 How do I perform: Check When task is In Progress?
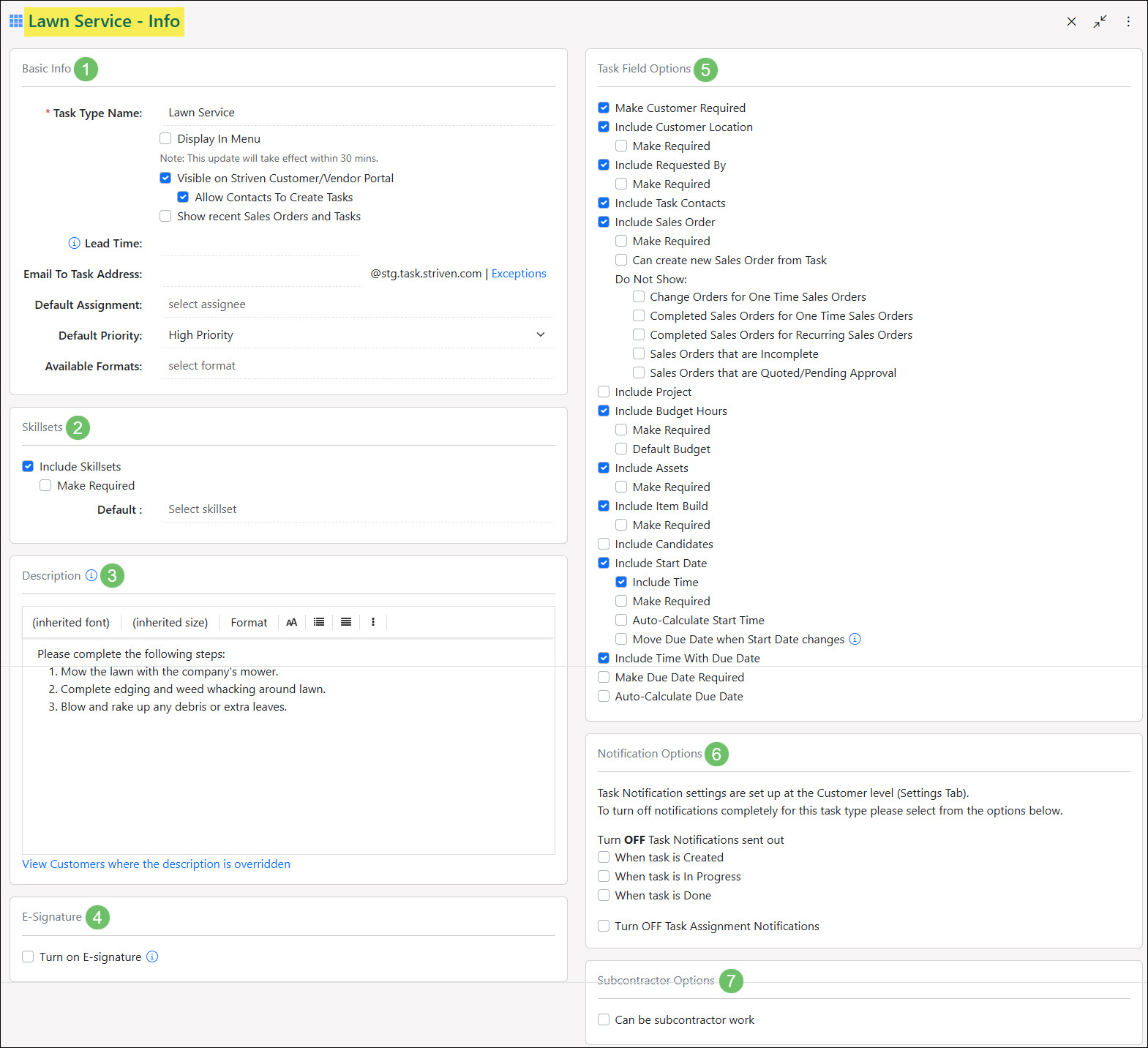[604, 876]
